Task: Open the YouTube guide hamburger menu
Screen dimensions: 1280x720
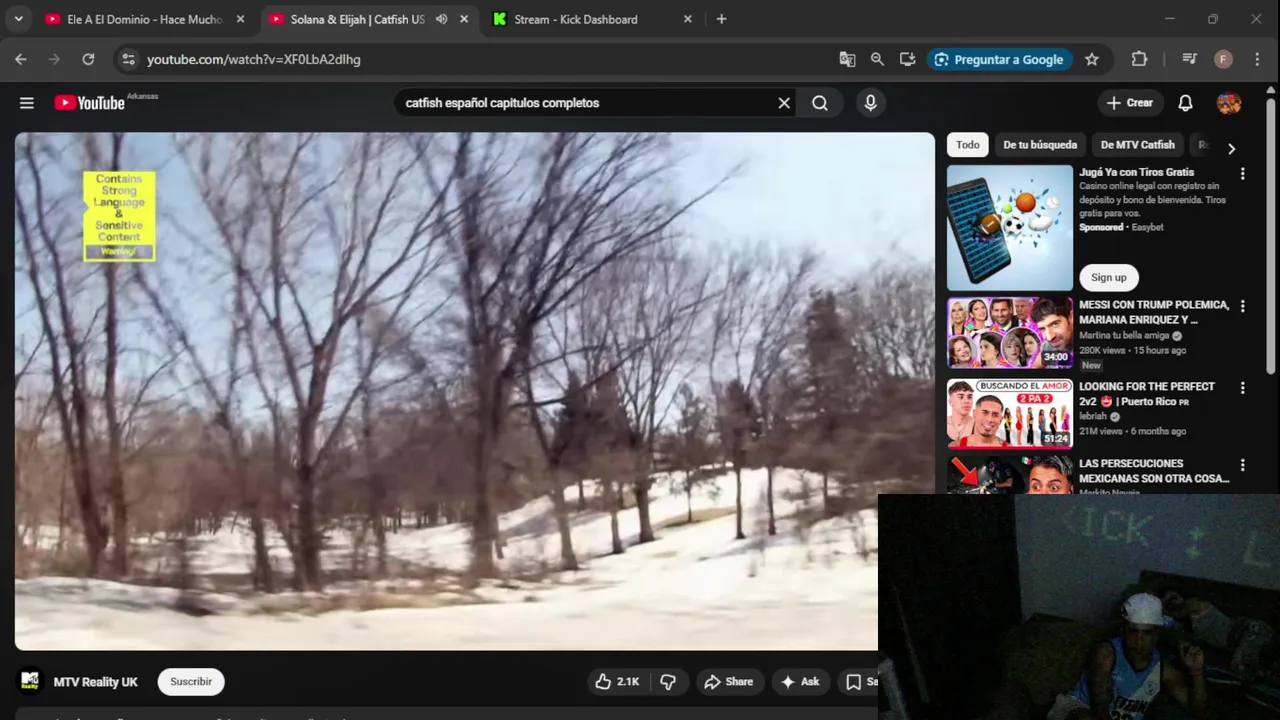Action: (x=27, y=103)
